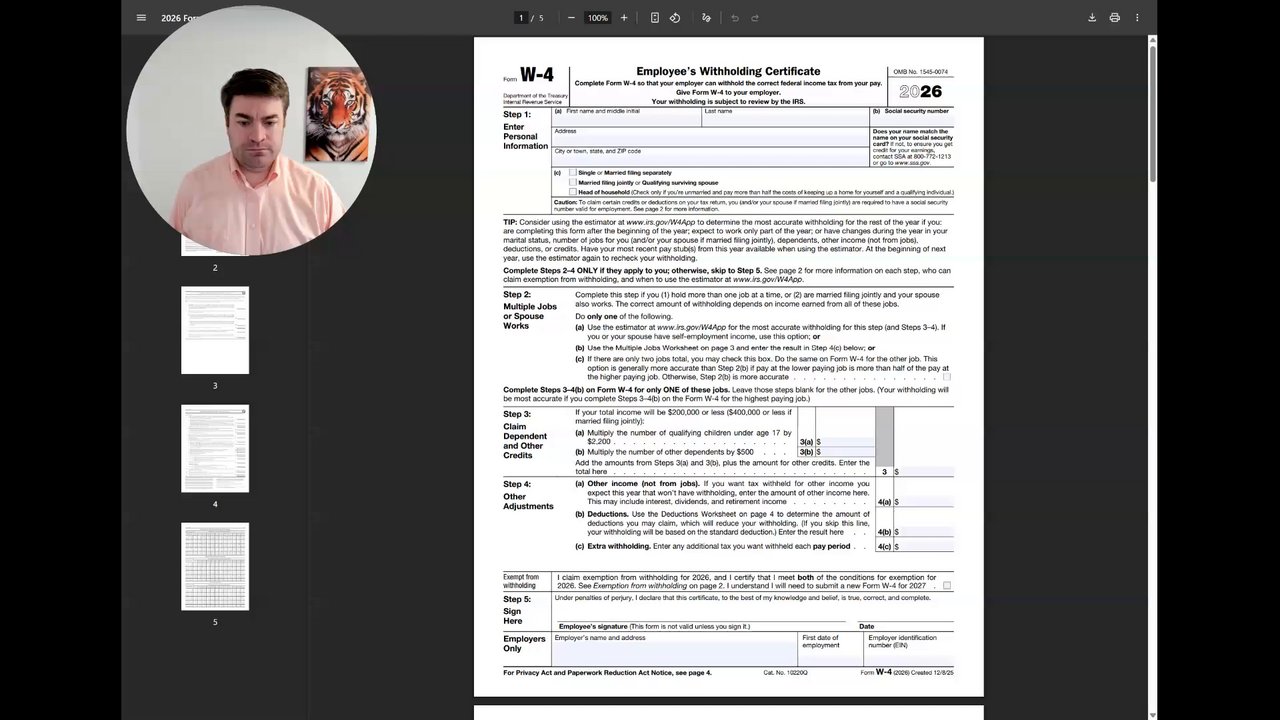Open the more actions menu
1280x720 pixels.
click(x=1137, y=18)
